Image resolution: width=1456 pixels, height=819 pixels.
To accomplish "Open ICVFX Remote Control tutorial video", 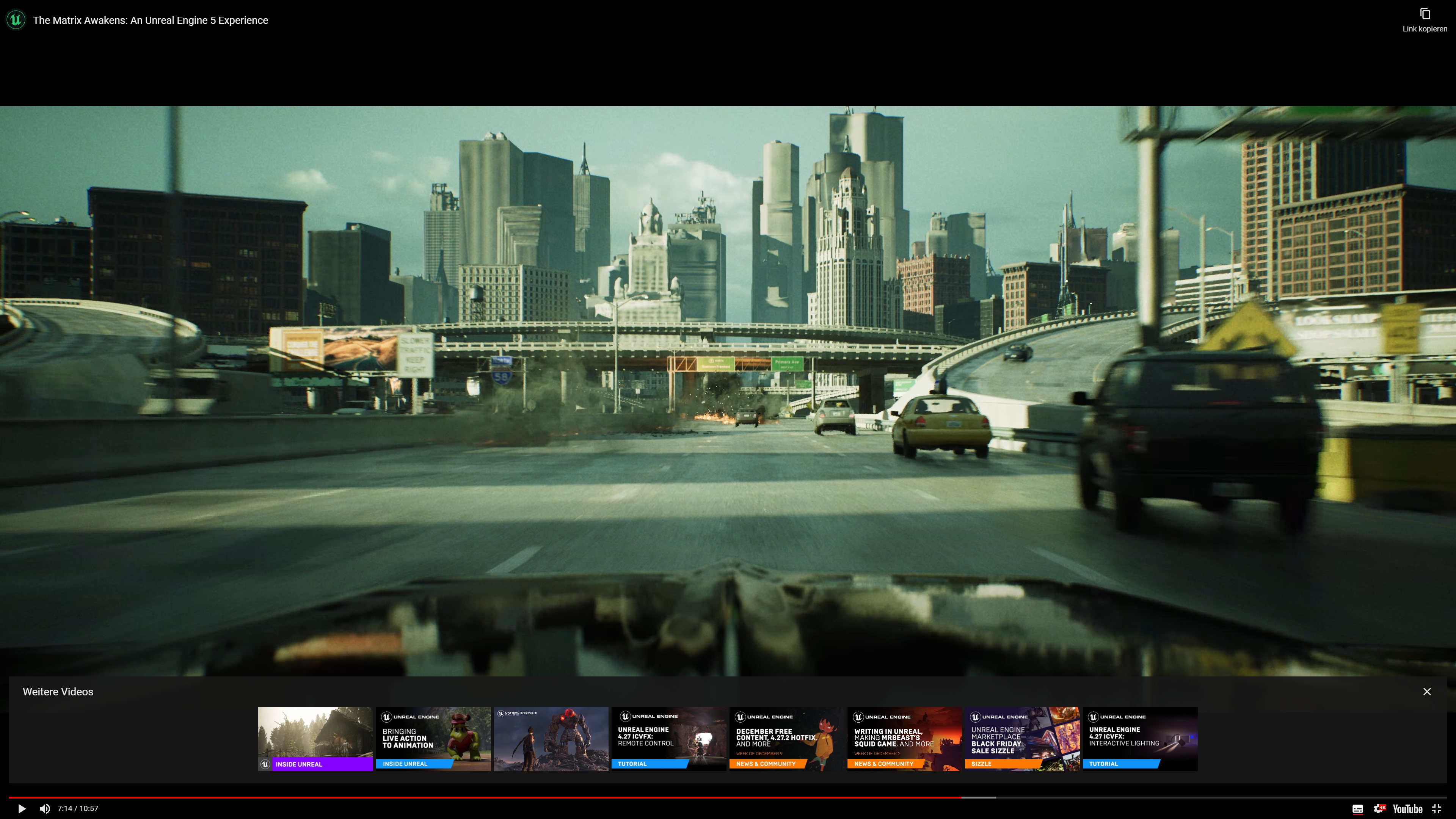I will (x=668, y=738).
